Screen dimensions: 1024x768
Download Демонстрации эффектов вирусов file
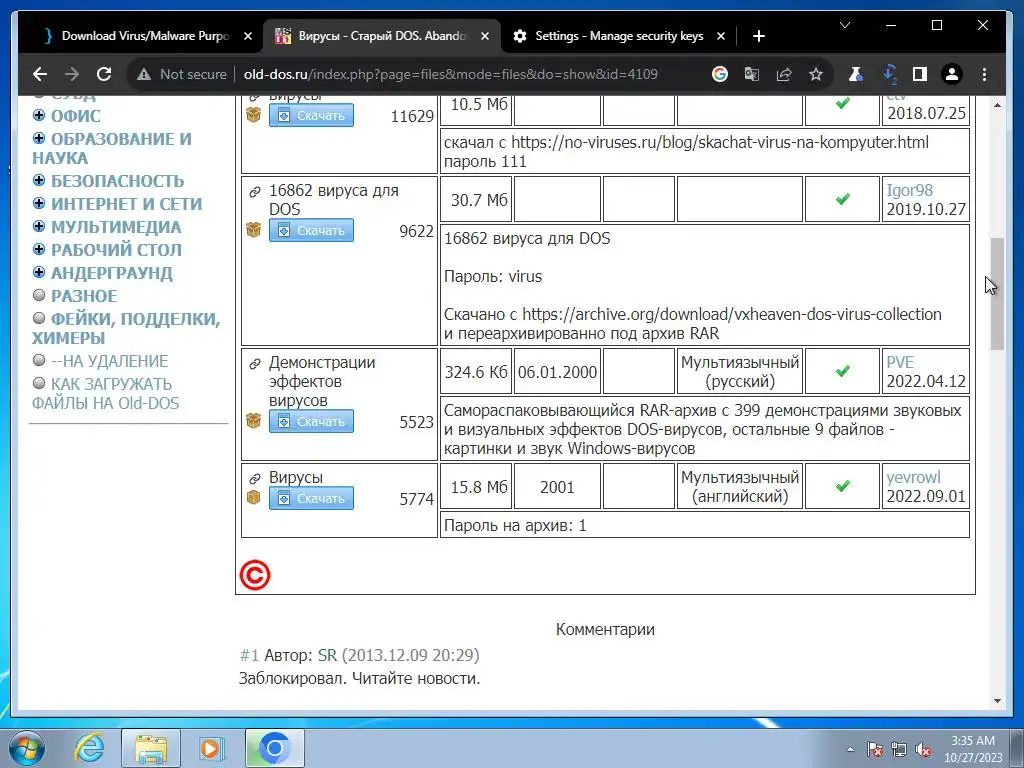click(312, 421)
